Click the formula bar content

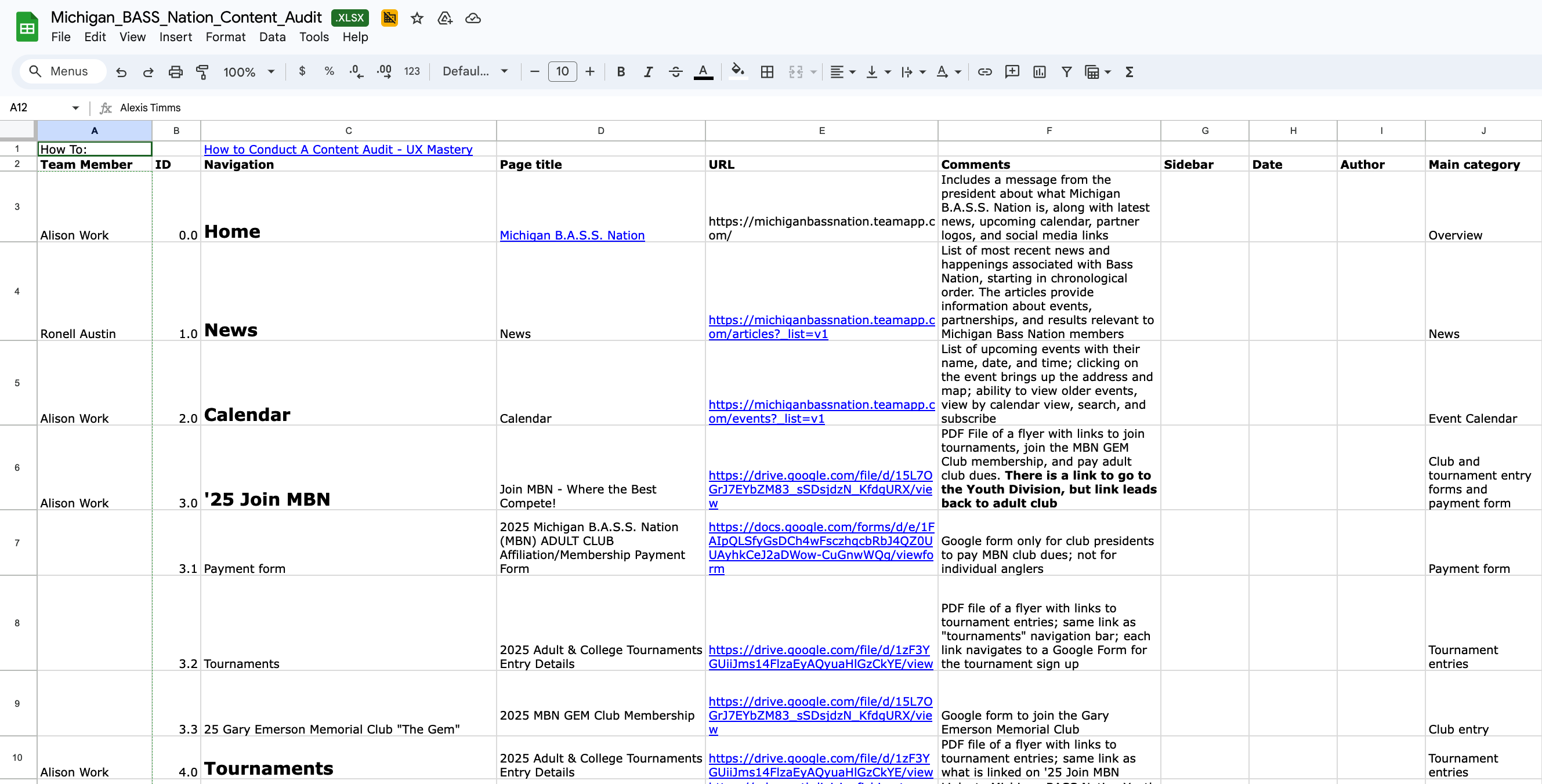[150, 108]
